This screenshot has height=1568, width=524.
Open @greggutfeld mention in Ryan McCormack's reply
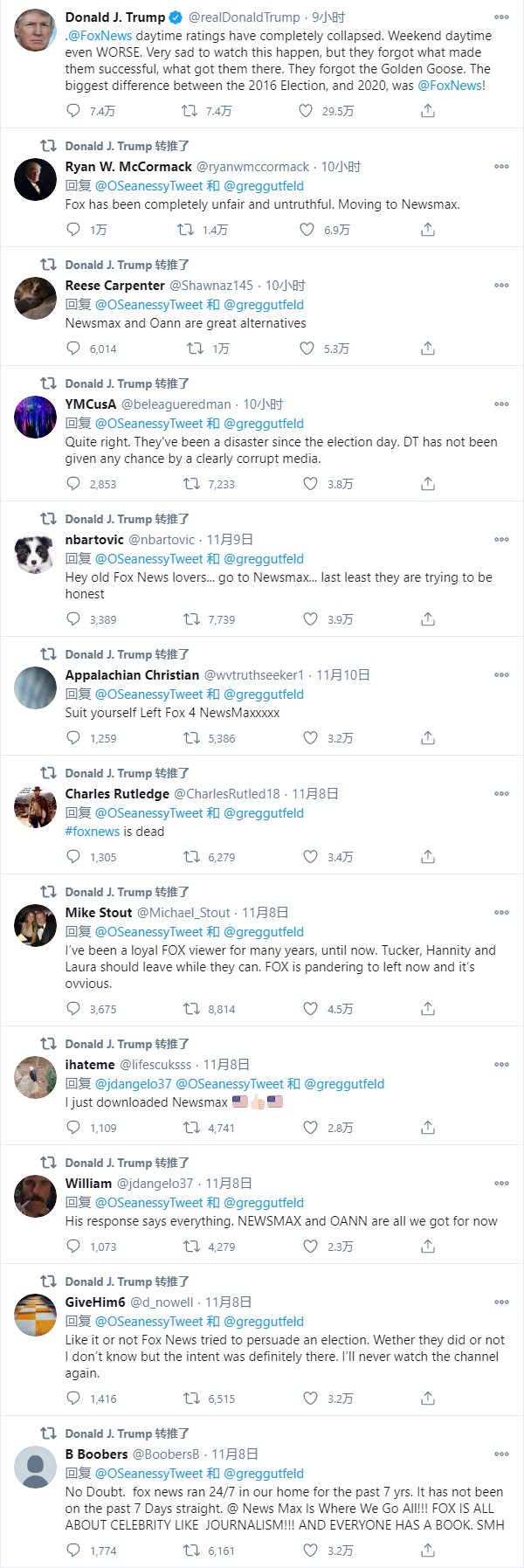[x=264, y=186]
